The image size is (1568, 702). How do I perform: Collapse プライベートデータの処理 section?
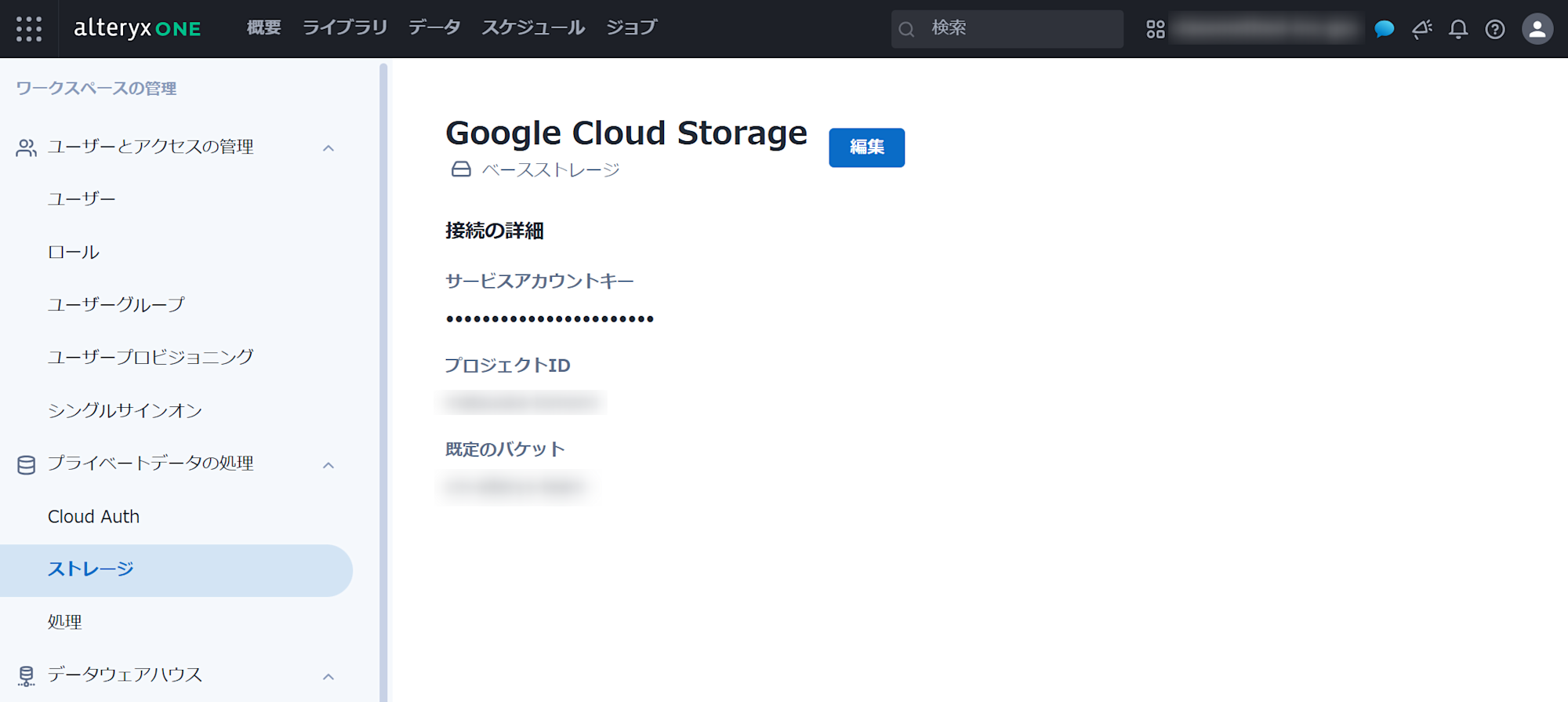[x=328, y=465]
